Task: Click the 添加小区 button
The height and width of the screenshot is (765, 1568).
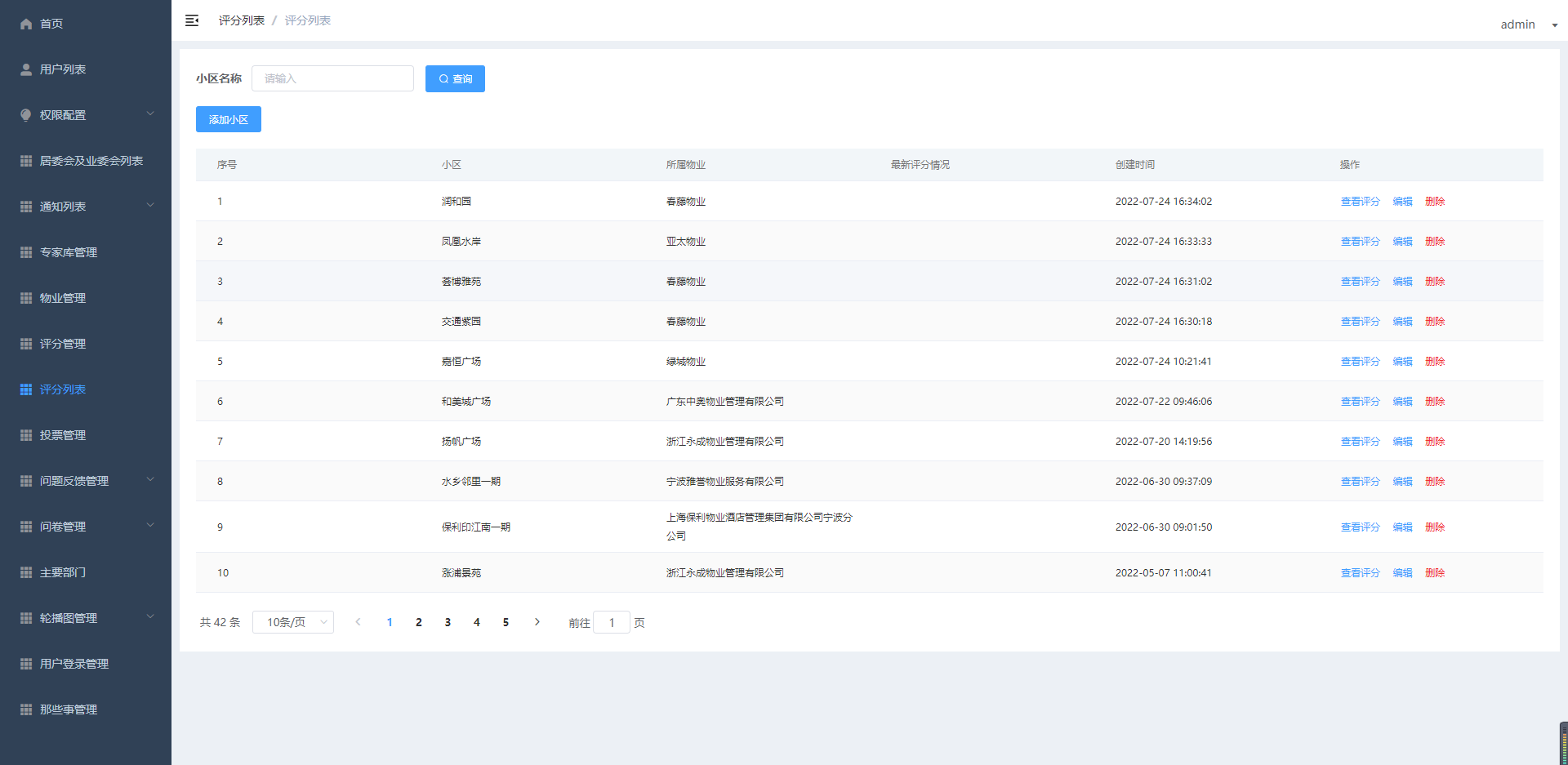Action: (229, 119)
